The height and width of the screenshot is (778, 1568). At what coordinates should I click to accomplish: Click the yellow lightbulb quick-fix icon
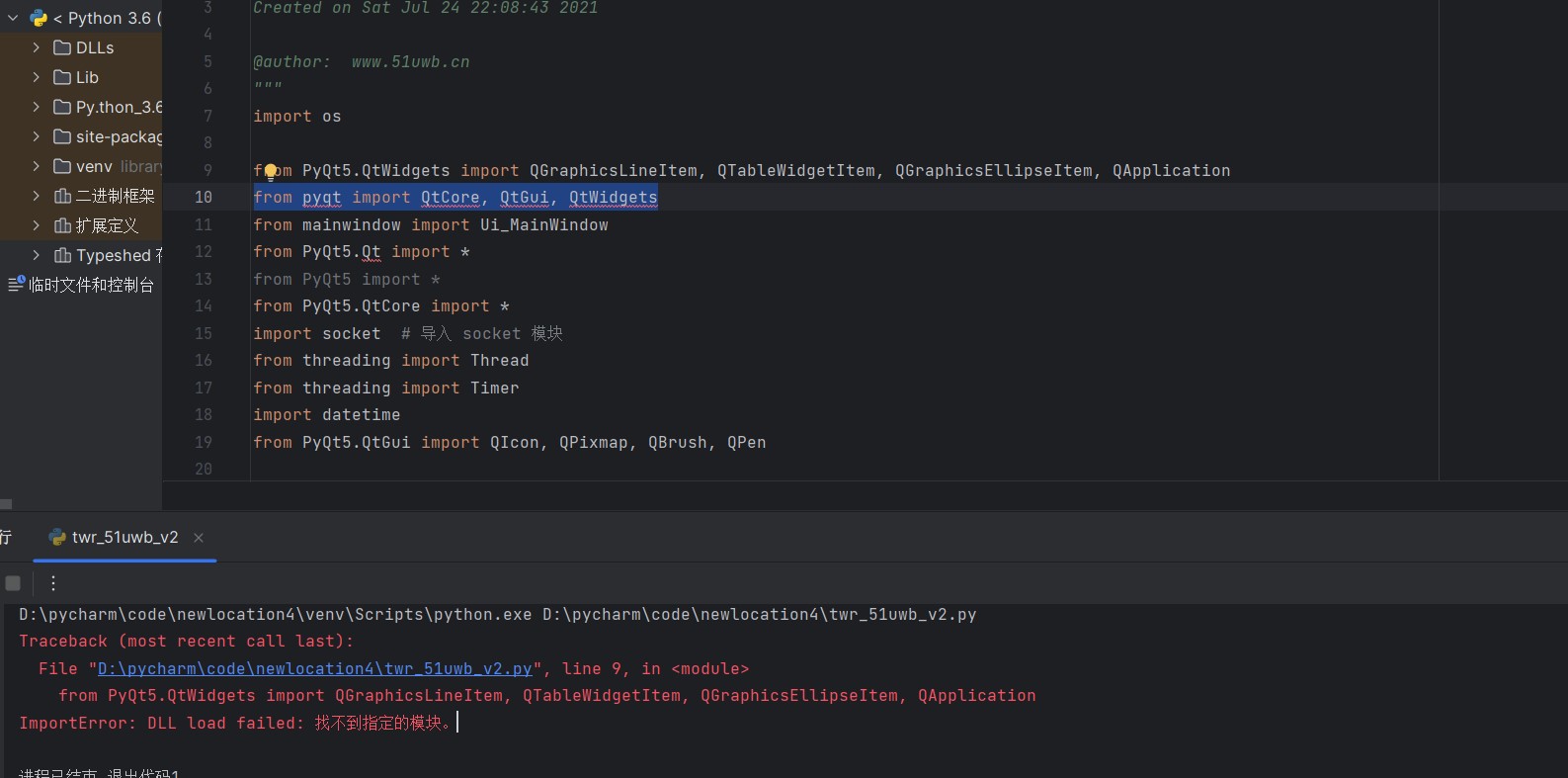[x=270, y=173]
